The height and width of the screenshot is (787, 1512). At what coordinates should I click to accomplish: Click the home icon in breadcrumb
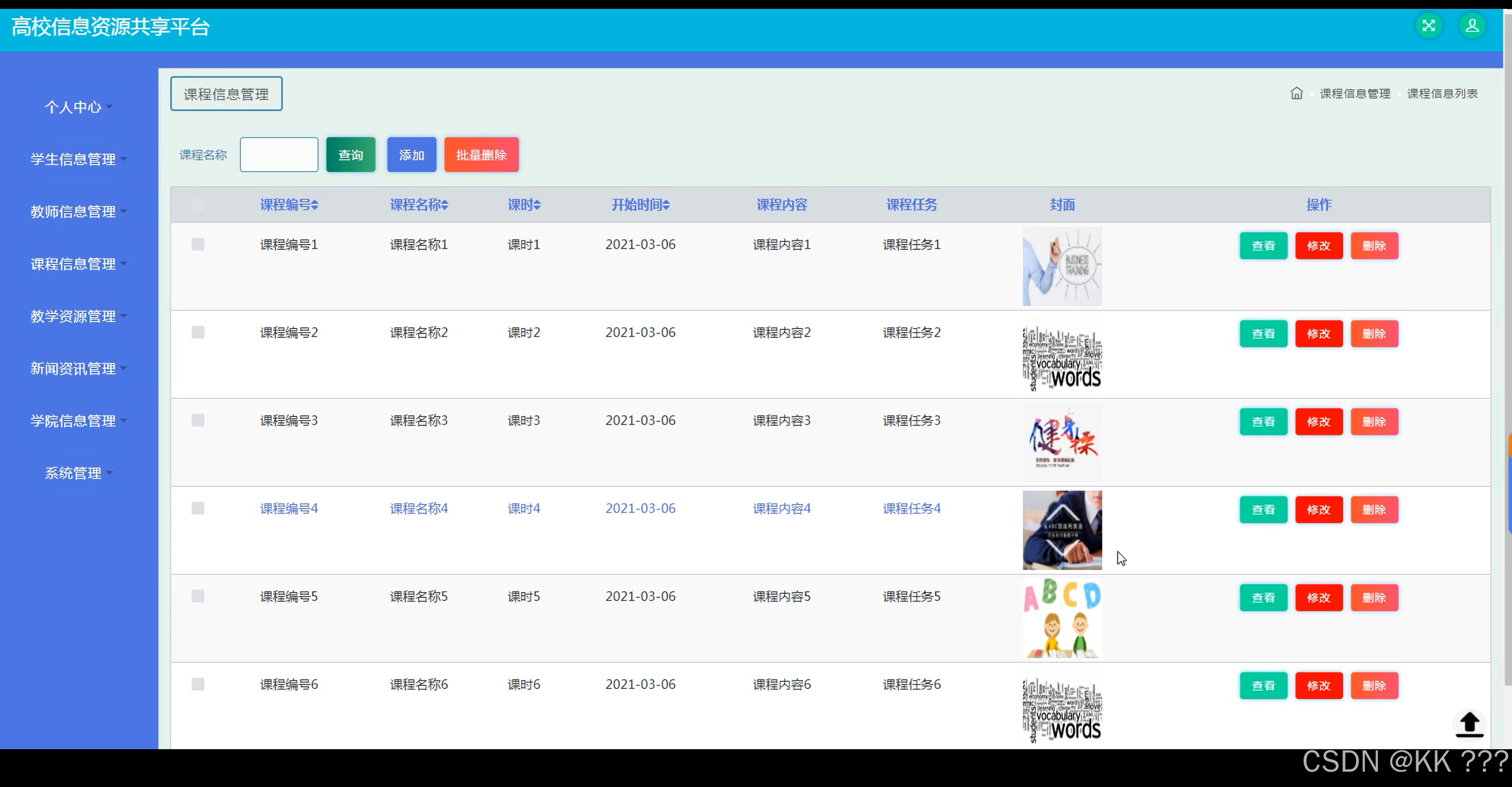[x=1296, y=93]
